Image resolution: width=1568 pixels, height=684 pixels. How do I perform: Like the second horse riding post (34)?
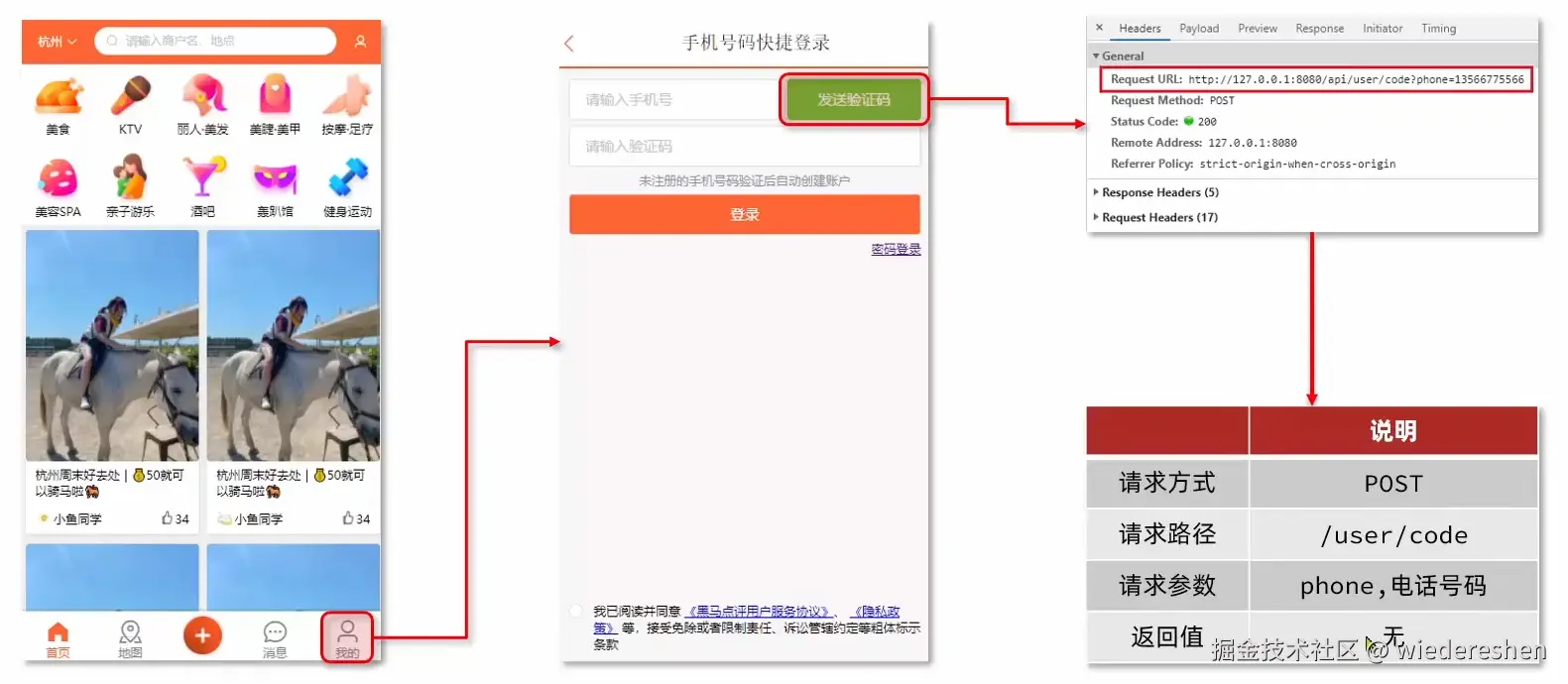356,518
